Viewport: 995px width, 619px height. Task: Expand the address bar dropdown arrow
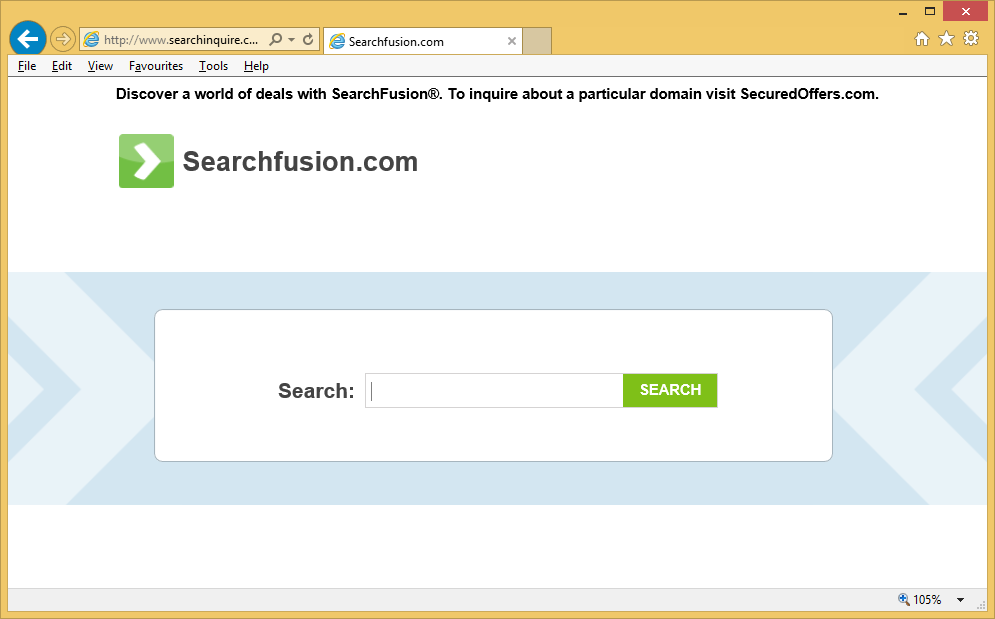(292, 40)
